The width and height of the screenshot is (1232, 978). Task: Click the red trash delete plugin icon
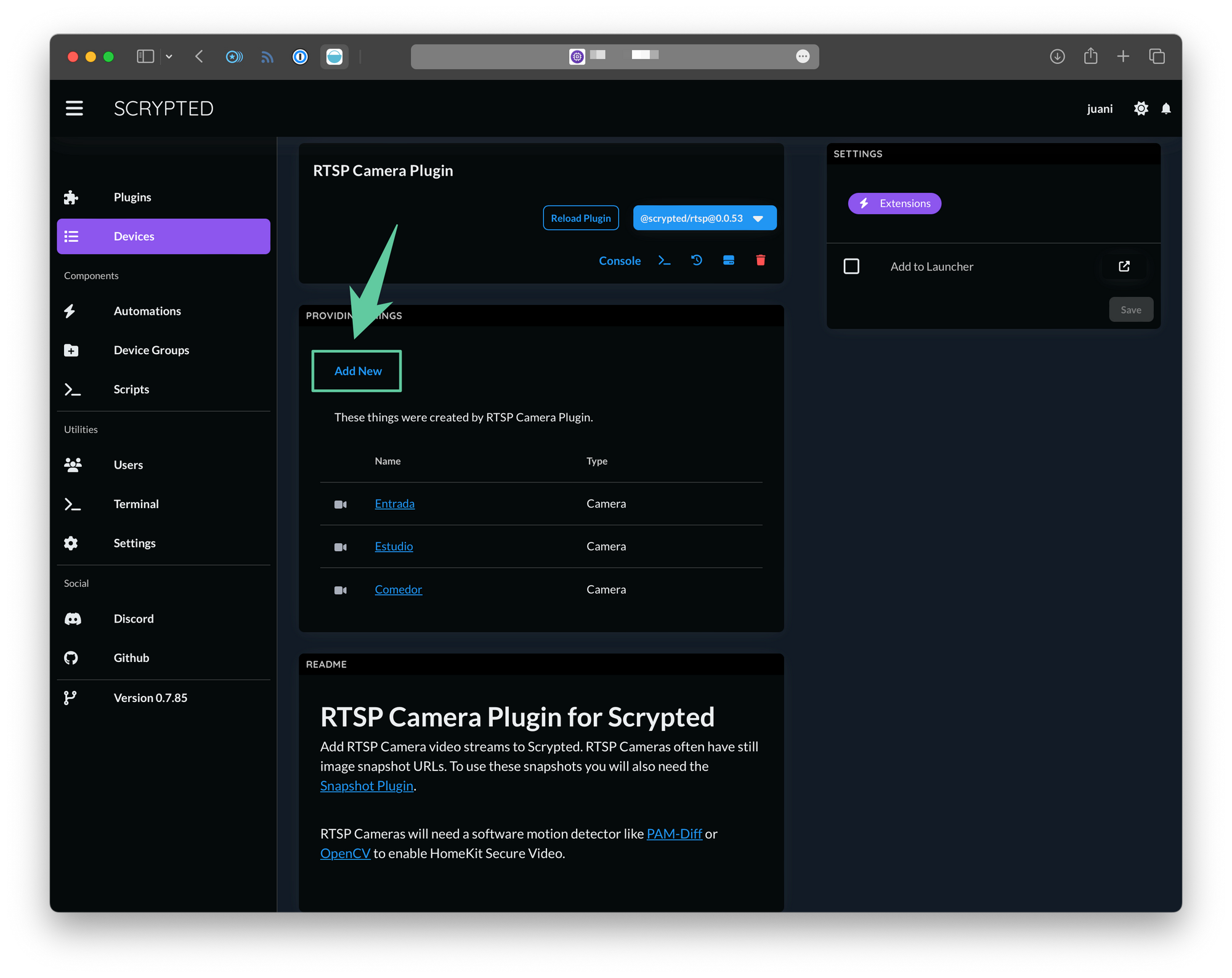pos(760,261)
